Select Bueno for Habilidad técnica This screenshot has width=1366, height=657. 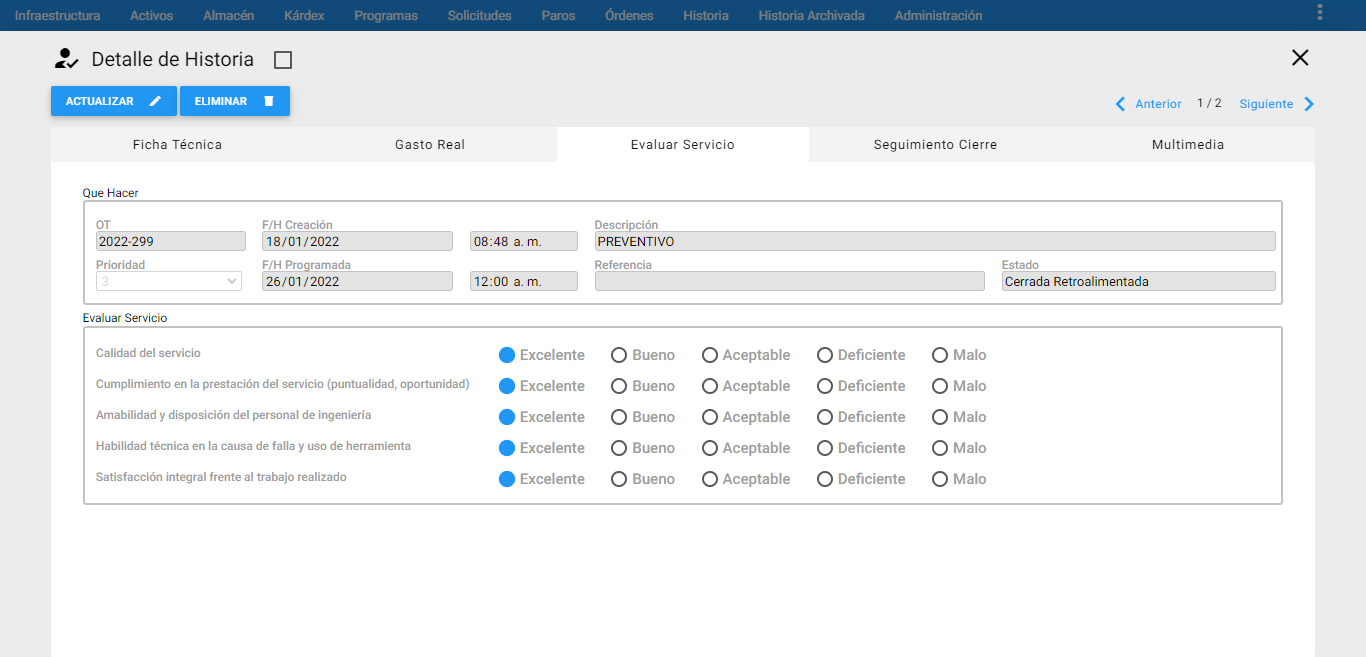coord(619,448)
